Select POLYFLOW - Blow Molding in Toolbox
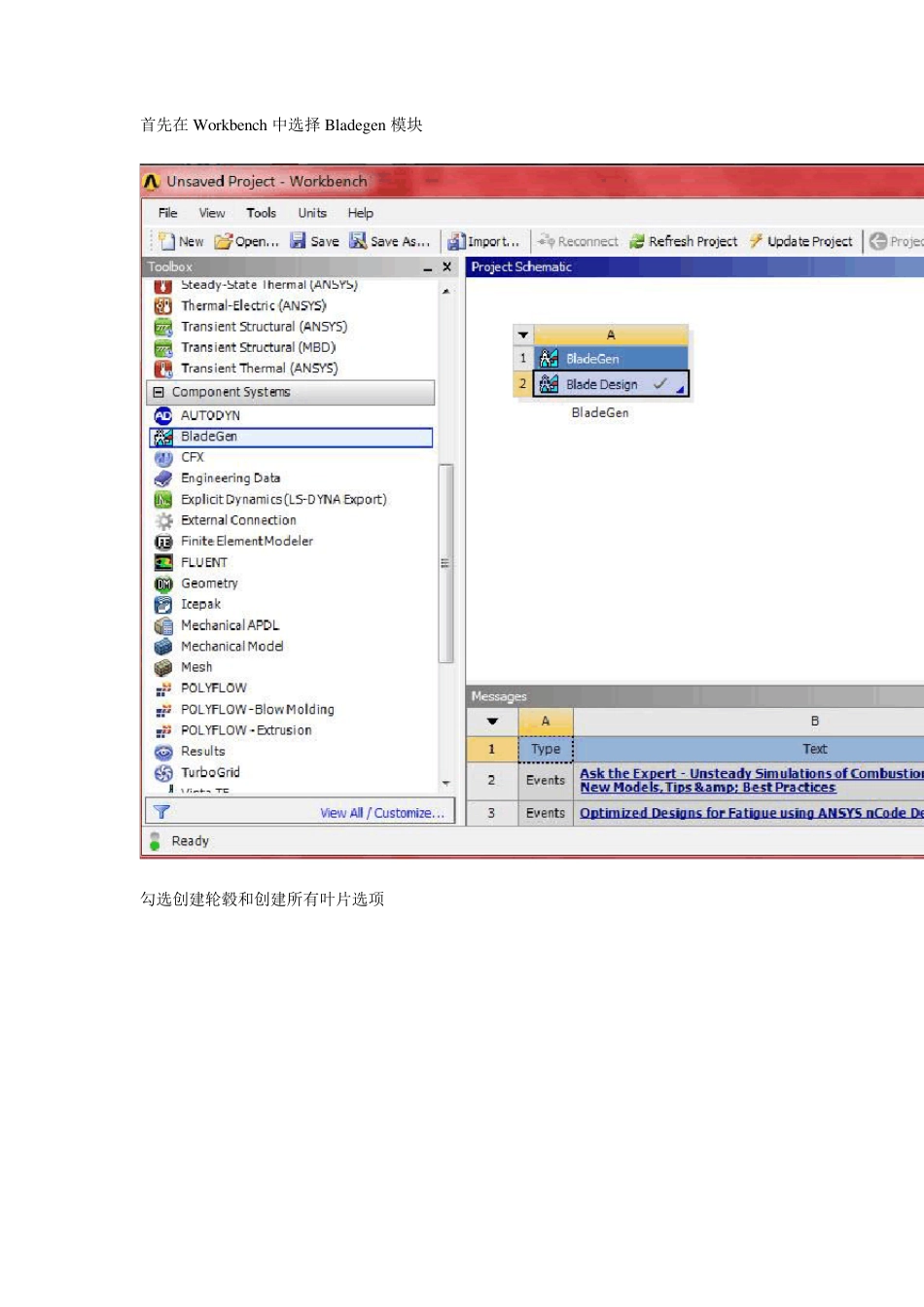 coord(257,710)
